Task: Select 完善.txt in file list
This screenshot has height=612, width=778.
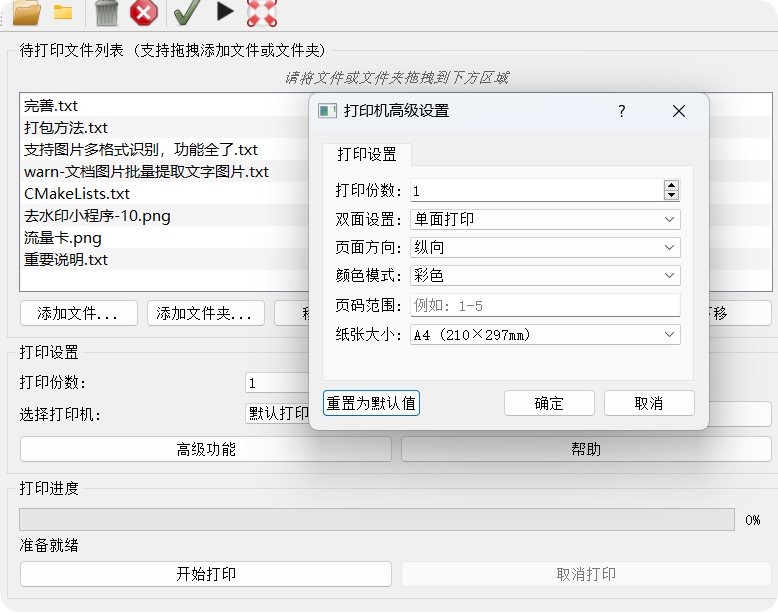Action: [166, 105]
